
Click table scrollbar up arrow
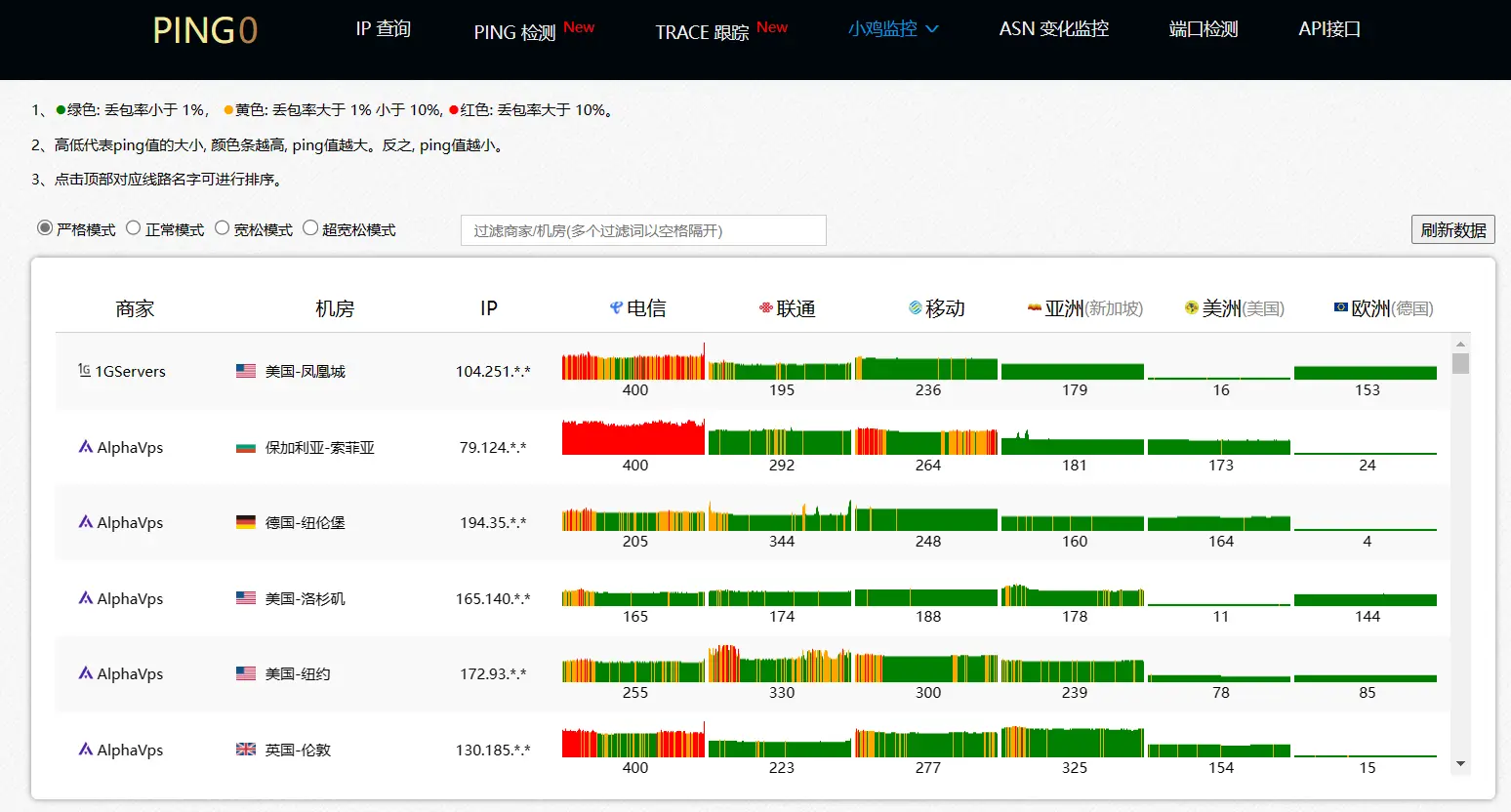tap(1460, 345)
